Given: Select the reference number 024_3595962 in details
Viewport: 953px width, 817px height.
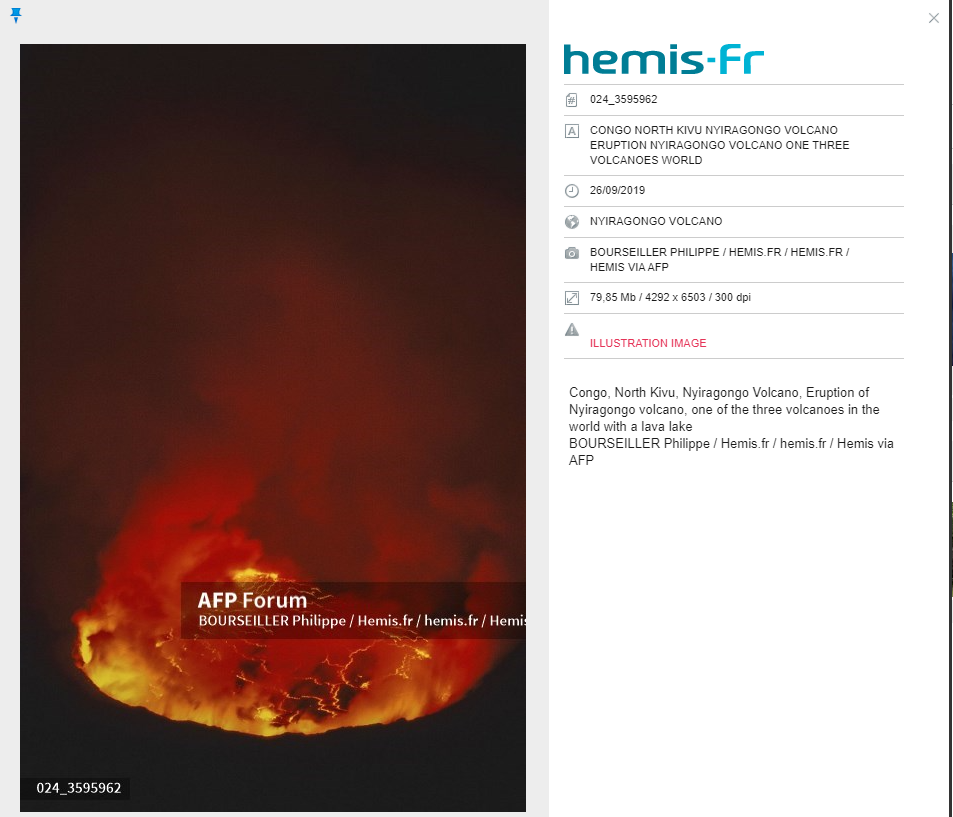Looking at the screenshot, I should [624, 99].
